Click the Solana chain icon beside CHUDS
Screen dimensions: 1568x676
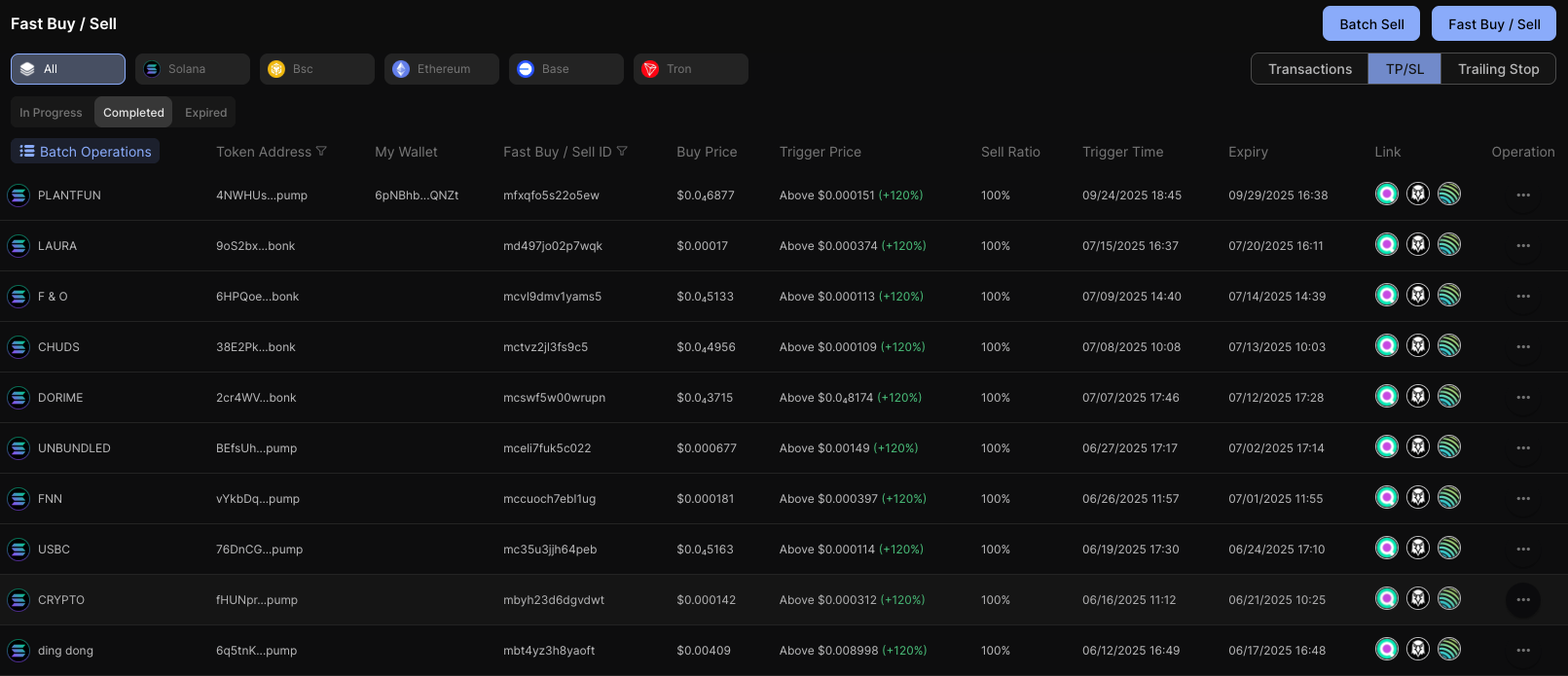(x=18, y=347)
